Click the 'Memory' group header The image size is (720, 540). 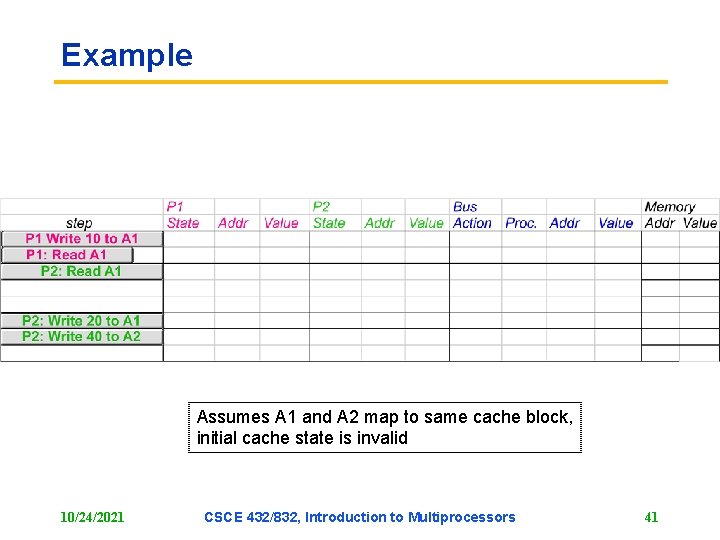pos(669,207)
